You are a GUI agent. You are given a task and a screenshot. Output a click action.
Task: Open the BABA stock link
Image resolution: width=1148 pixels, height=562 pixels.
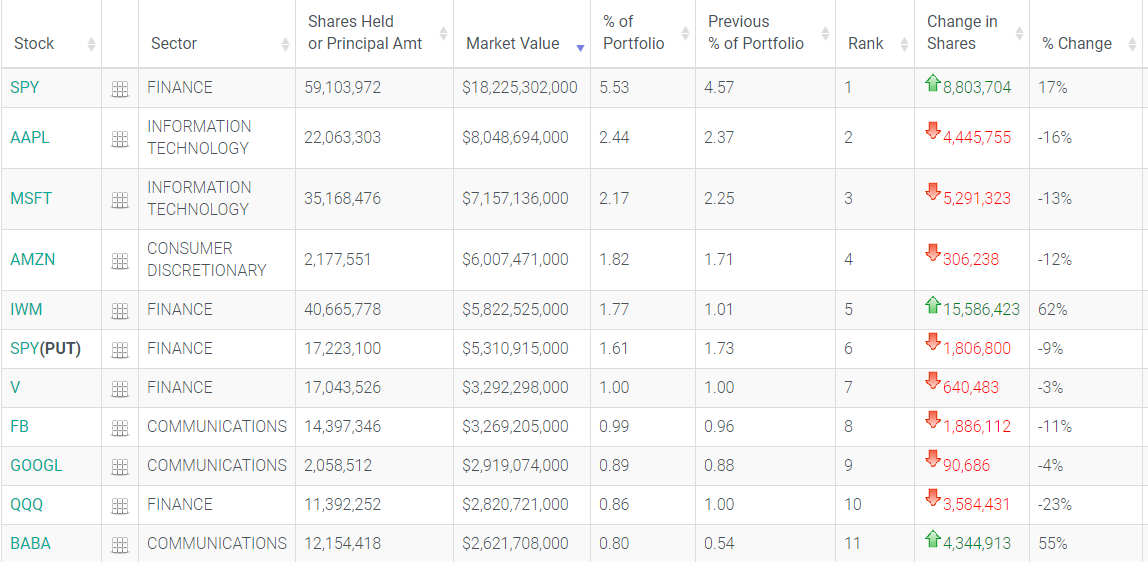click(x=31, y=544)
